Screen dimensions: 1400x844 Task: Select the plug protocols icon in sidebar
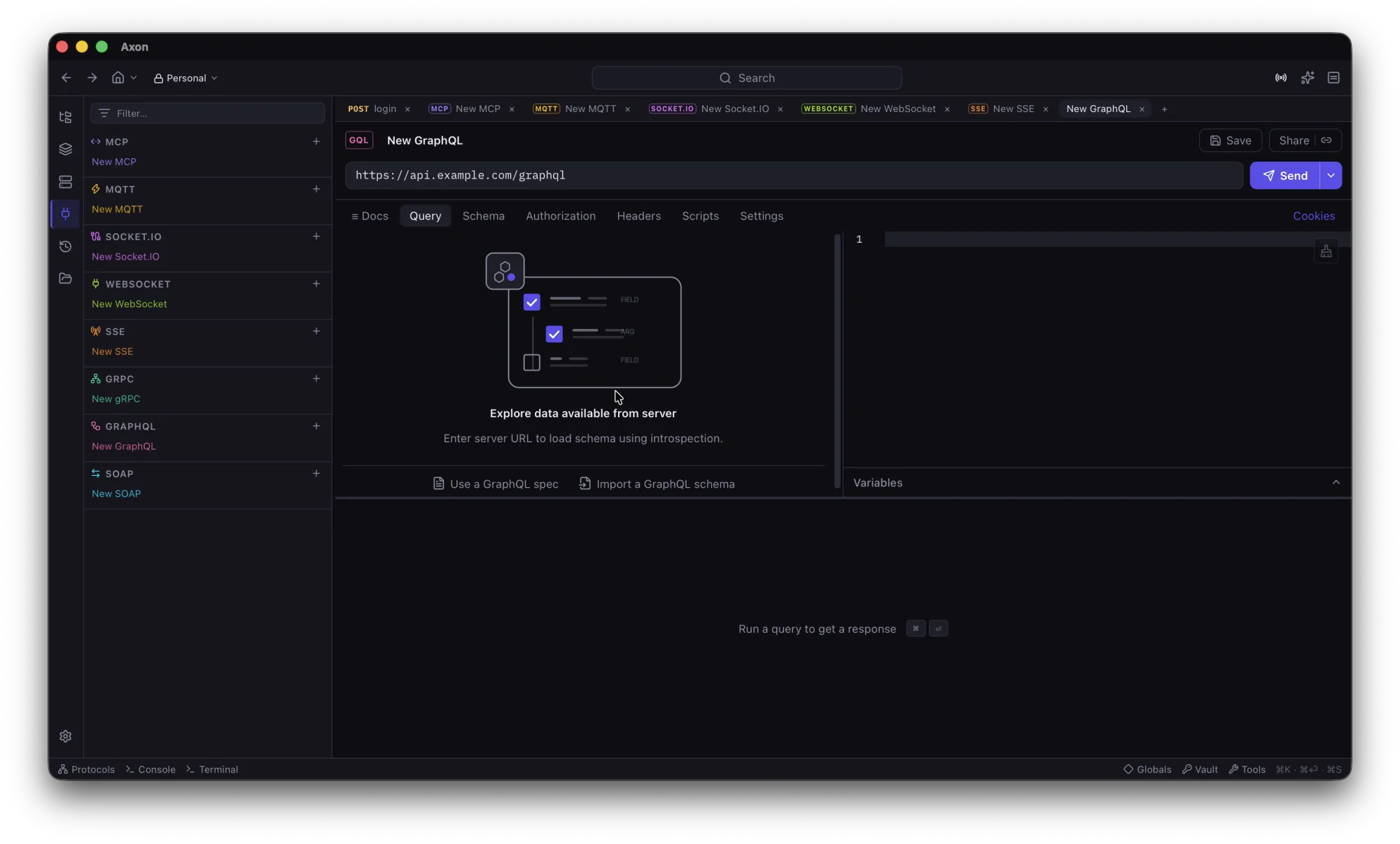[65, 213]
